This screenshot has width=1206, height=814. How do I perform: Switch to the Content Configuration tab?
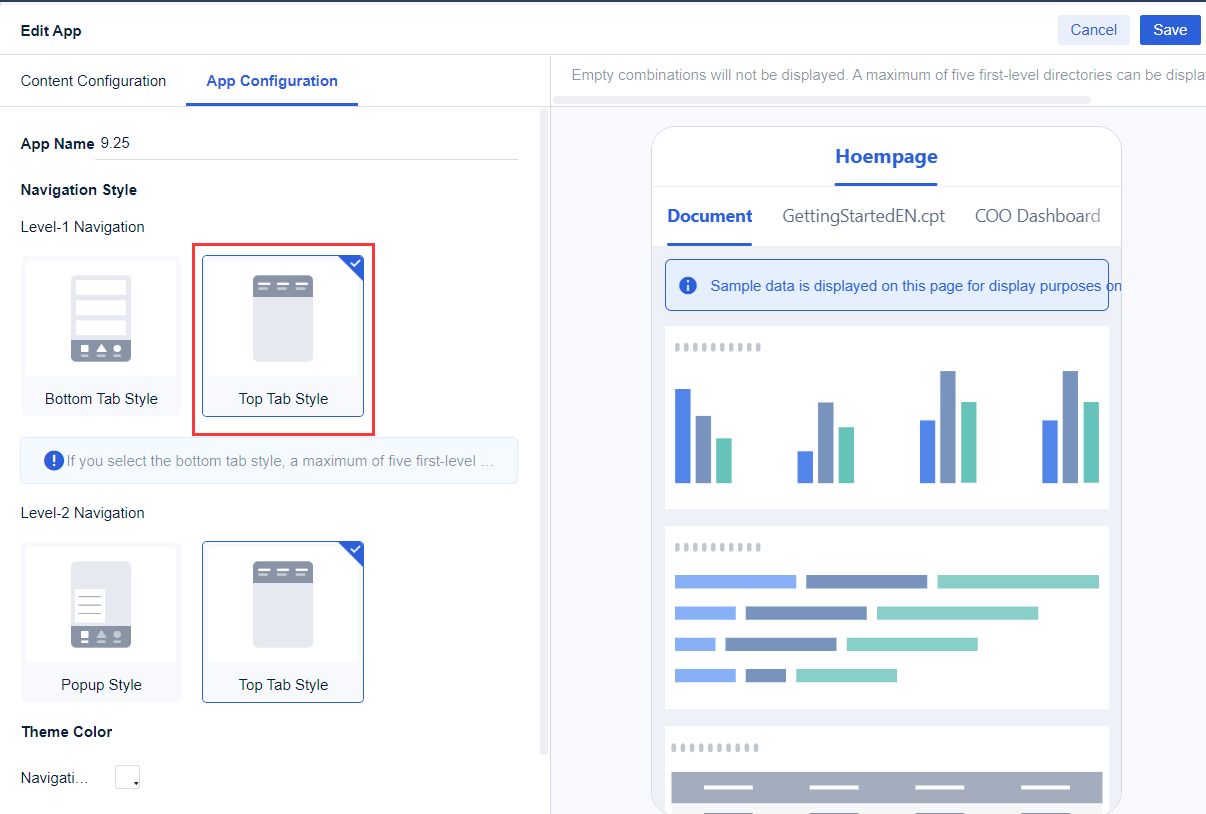pos(93,80)
